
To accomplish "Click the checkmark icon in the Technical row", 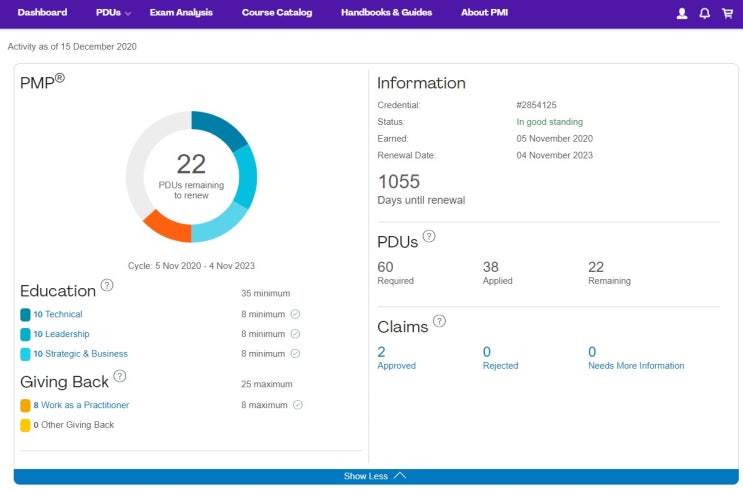I will 295,314.
